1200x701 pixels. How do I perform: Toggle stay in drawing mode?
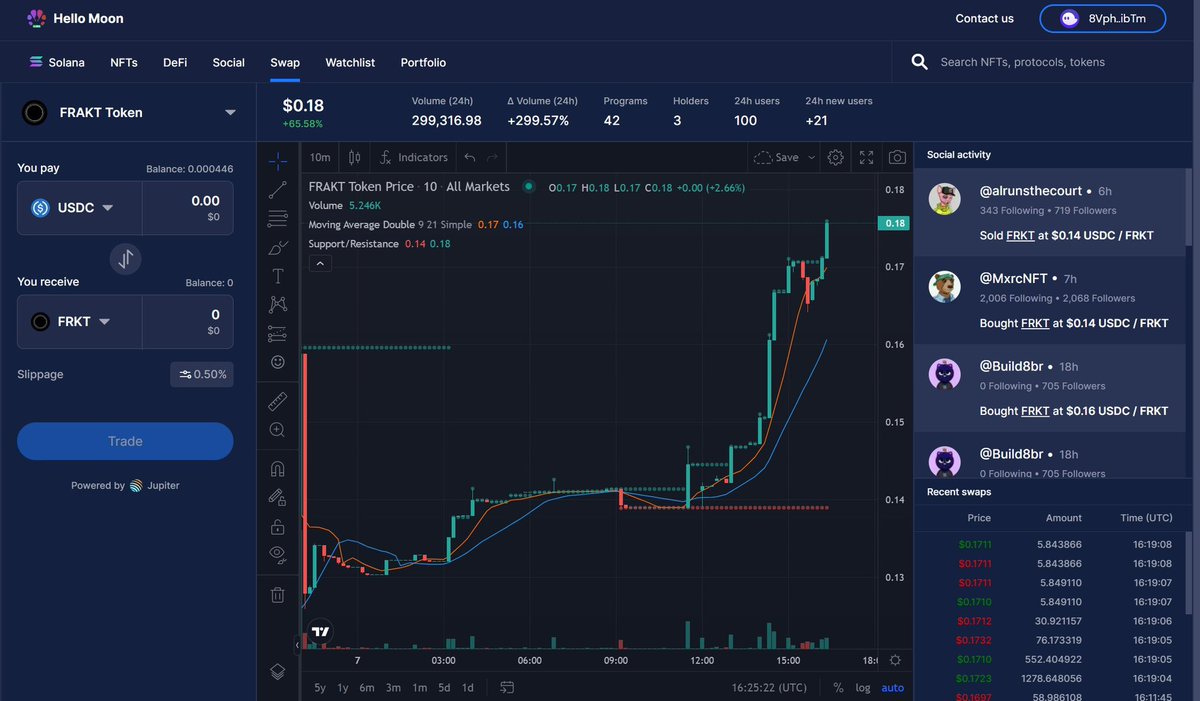pyautogui.click(x=278, y=497)
